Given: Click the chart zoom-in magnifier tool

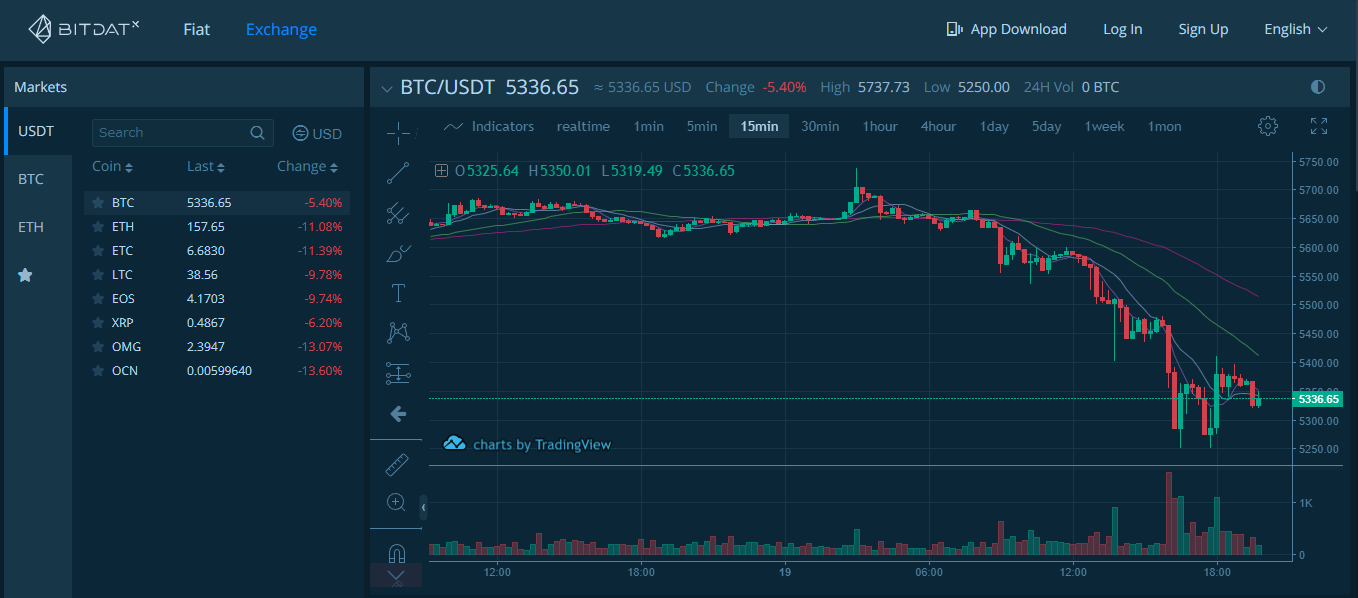Looking at the screenshot, I should (396, 502).
